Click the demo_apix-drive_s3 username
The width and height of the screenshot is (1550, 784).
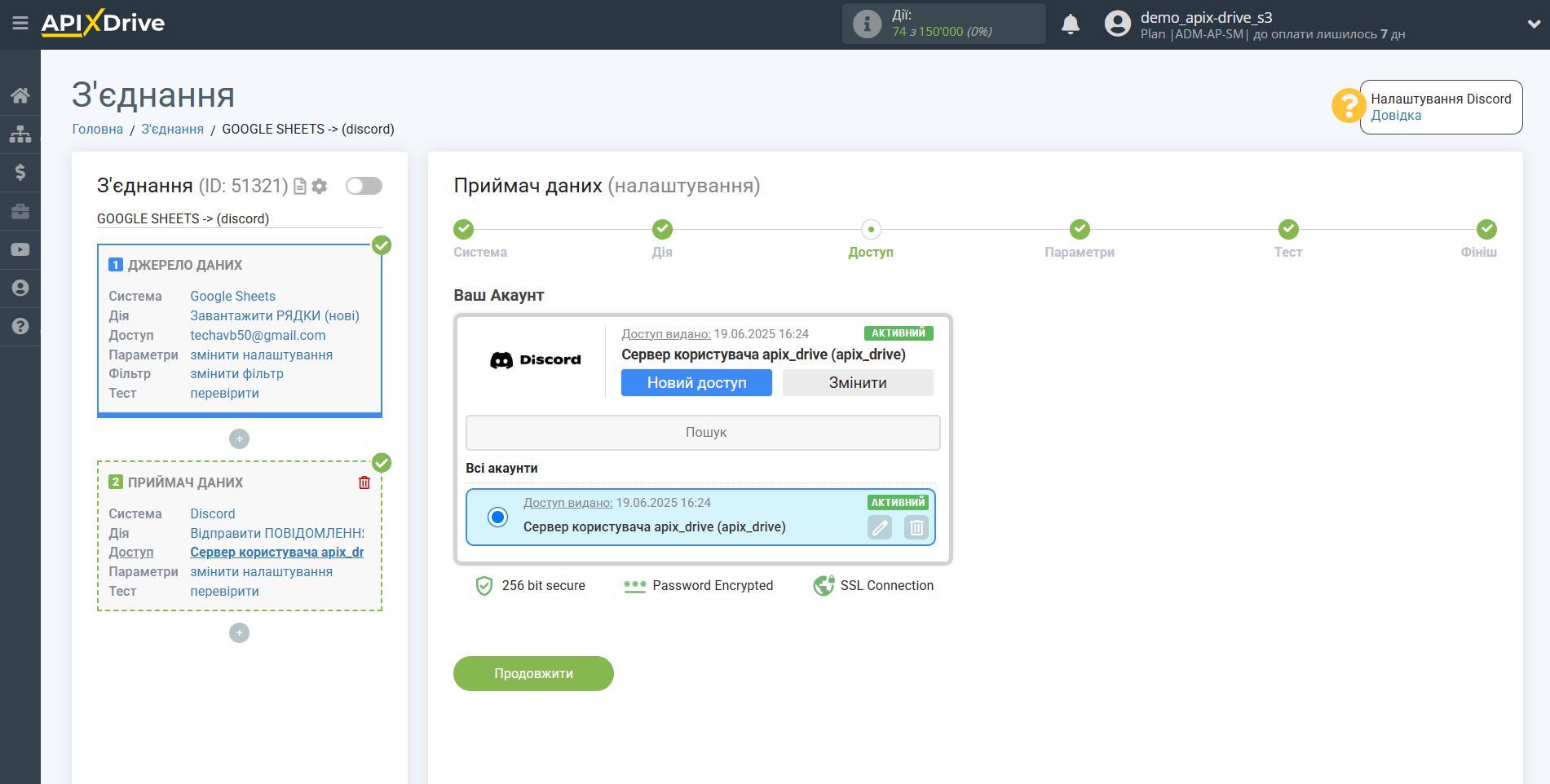coord(1206,17)
